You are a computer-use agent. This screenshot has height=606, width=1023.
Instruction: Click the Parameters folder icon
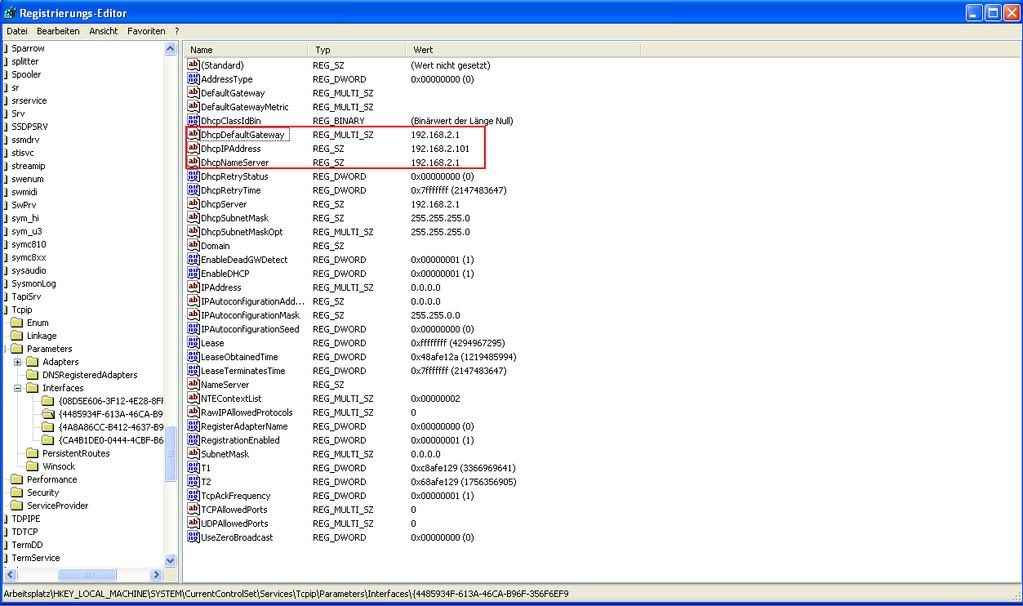pos(17,348)
